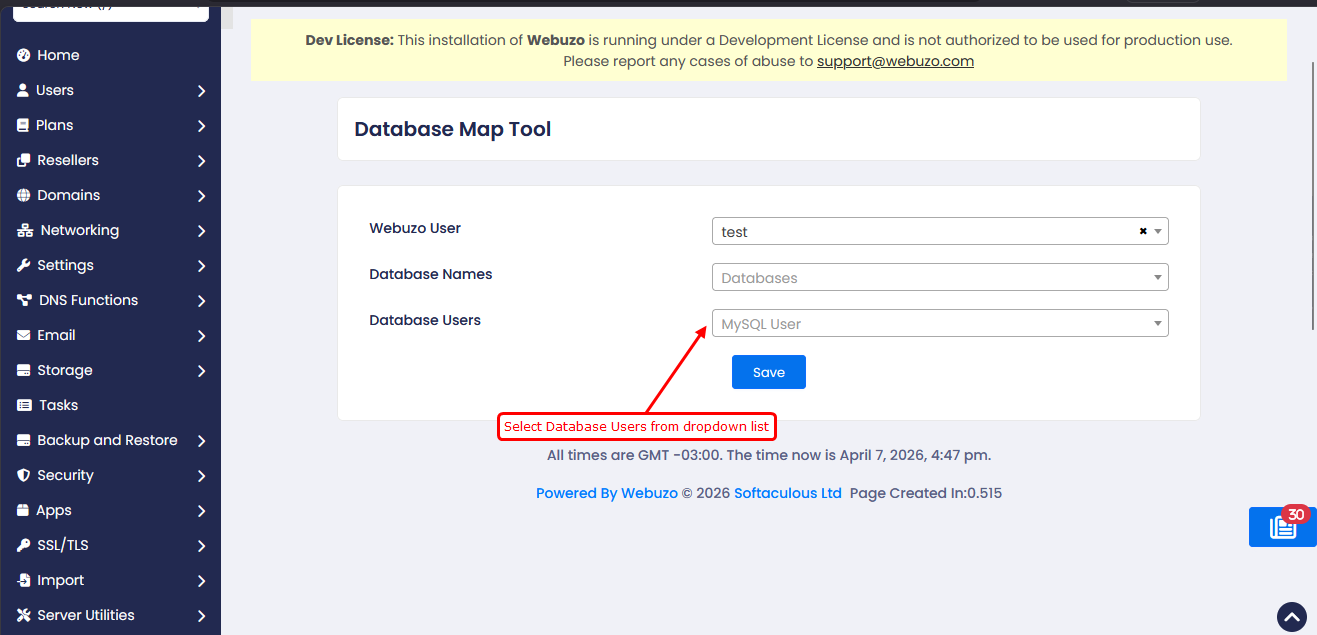This screenshot has height=635, width=1317.
Task: Open the Database Names dropdown
Action: [939, 277]
